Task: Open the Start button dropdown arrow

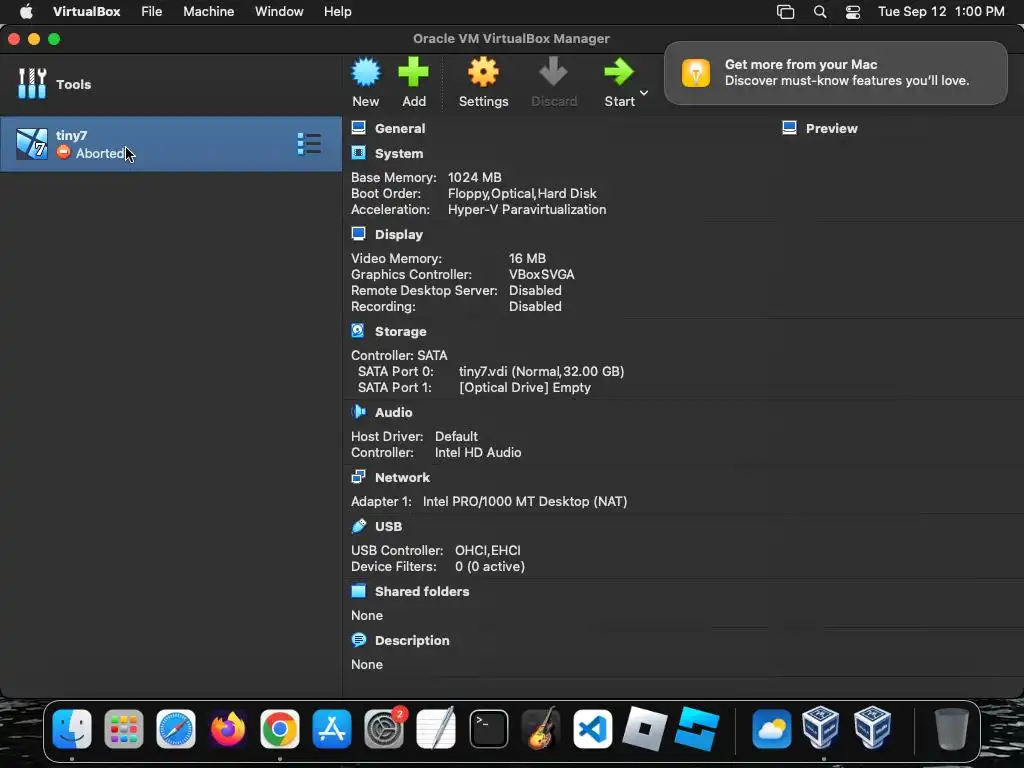Action: click(x=644, y=93)
